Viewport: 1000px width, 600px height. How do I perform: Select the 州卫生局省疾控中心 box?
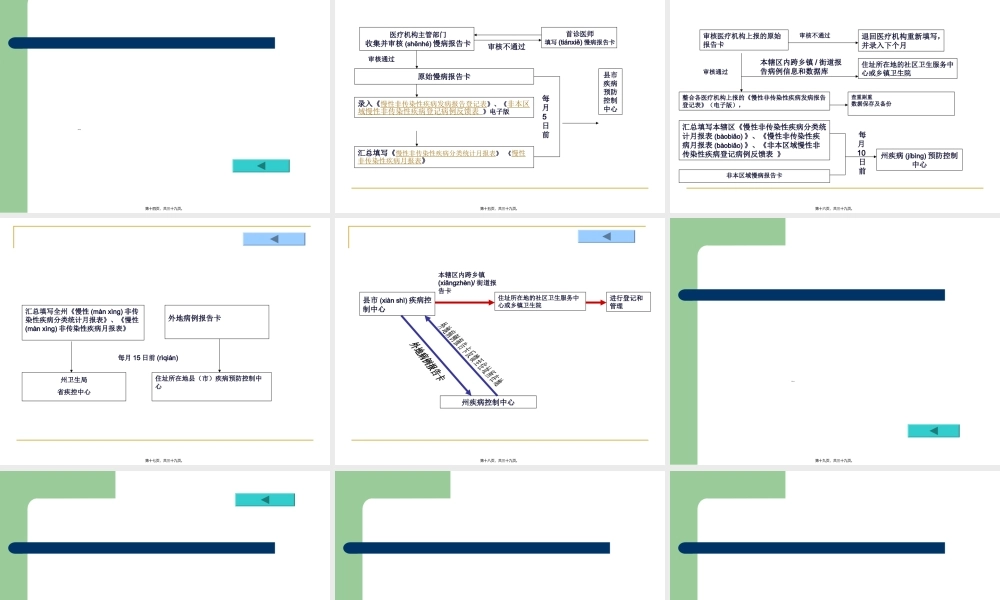[72, 385]
